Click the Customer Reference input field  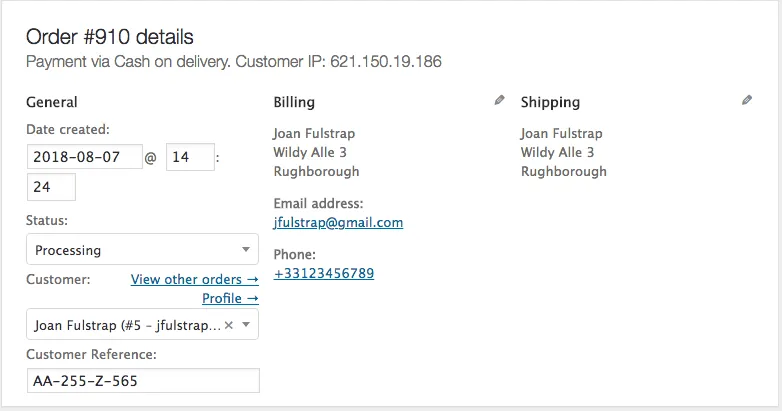[x=142, y=381]
